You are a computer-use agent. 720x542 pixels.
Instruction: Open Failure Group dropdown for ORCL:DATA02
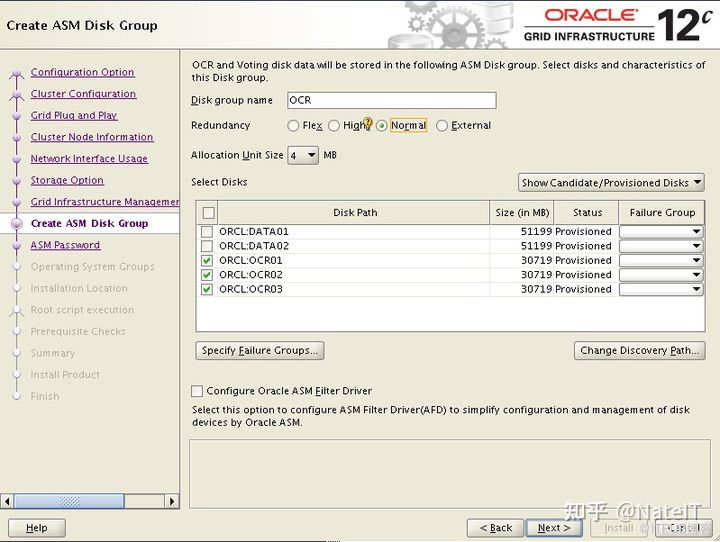[x=661, y=246]
